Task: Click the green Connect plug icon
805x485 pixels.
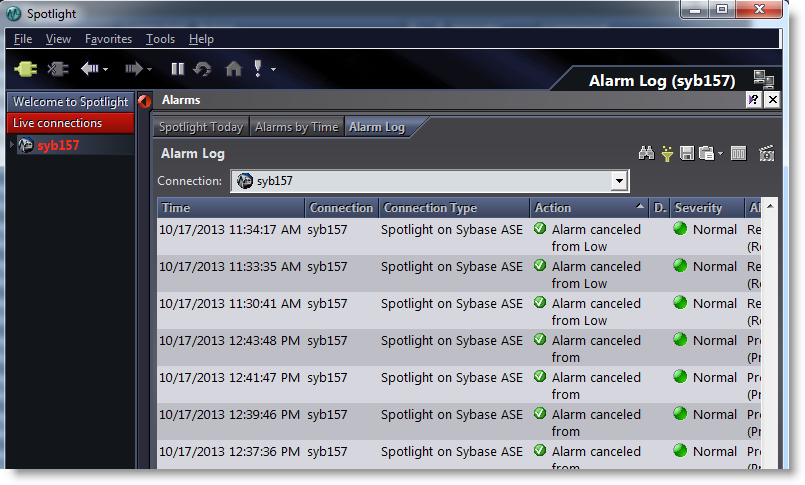Action: pos(25,69)
